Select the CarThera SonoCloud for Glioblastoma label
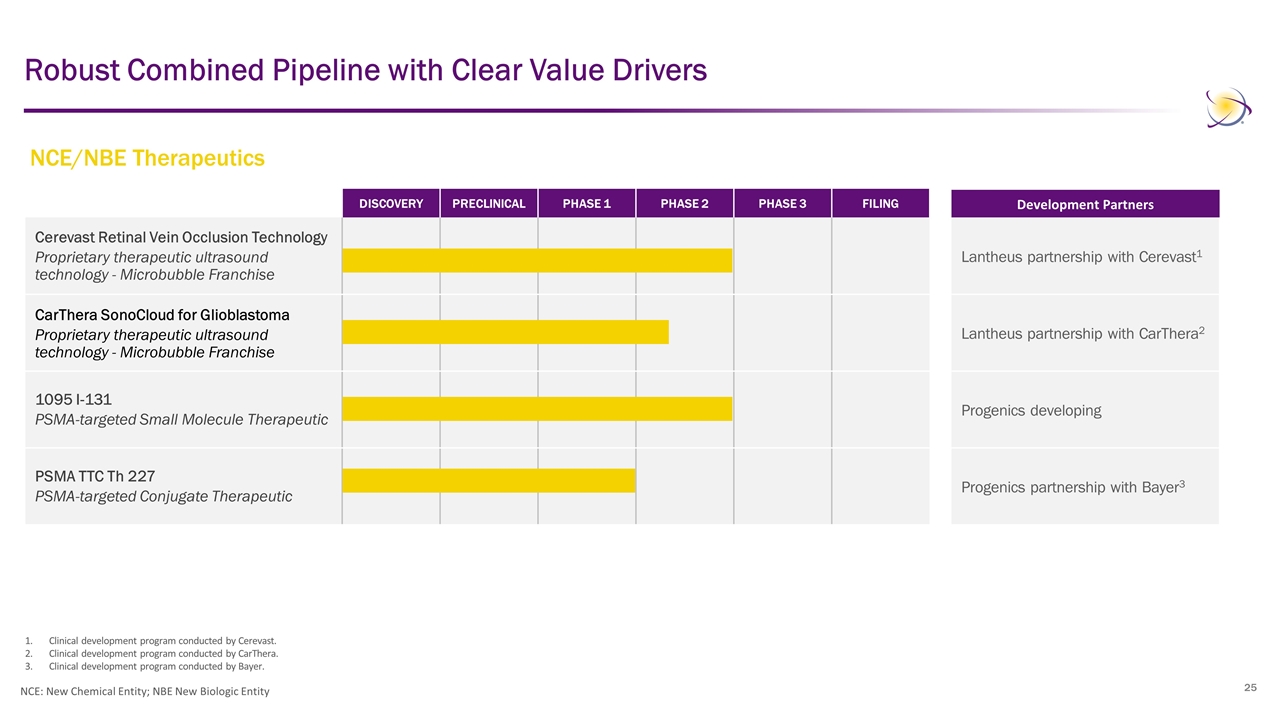Image resolution: width=1280 pixels, height=720 pixels. coord(162,314)
